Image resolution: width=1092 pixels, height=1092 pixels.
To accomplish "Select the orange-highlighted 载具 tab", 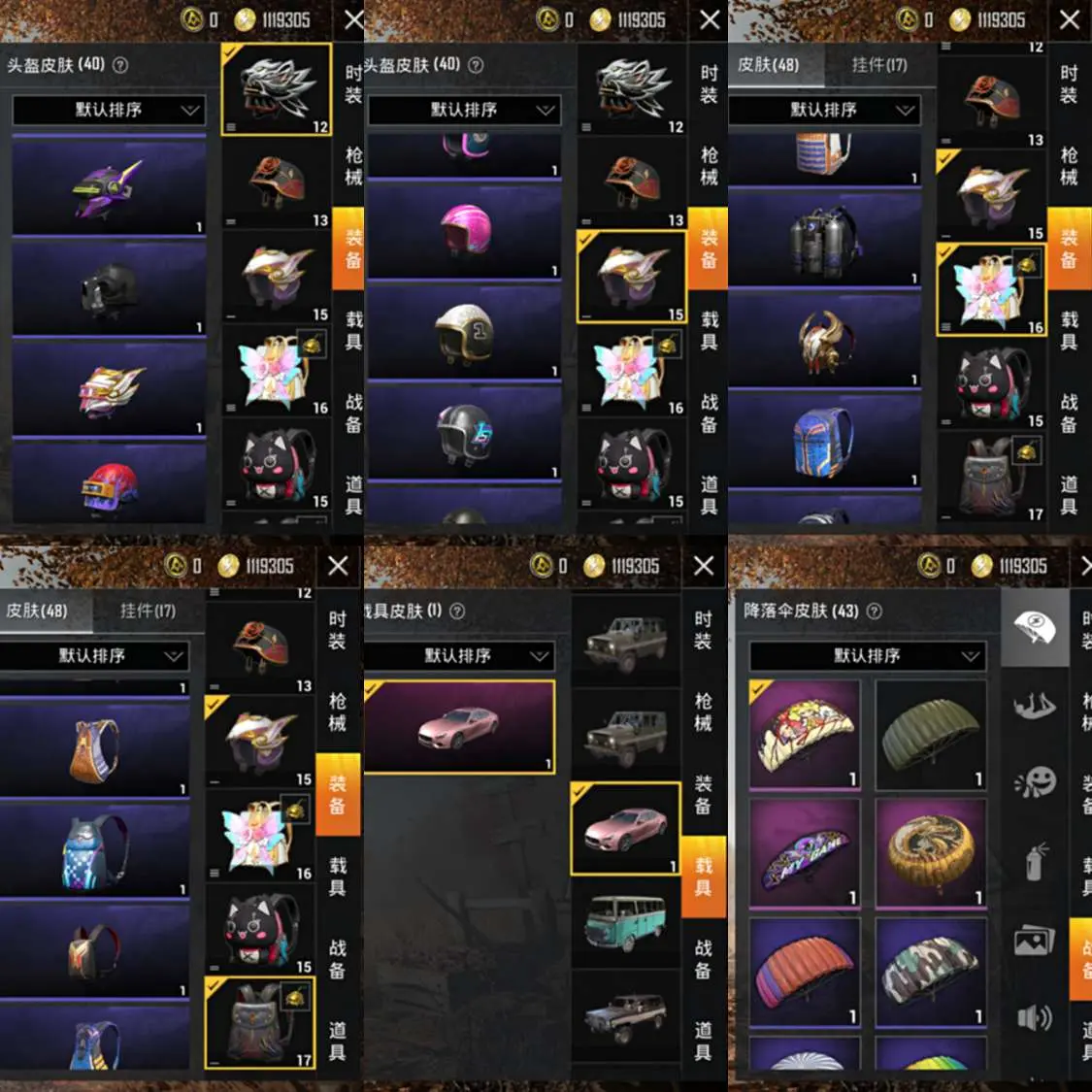I will point(704,877).
